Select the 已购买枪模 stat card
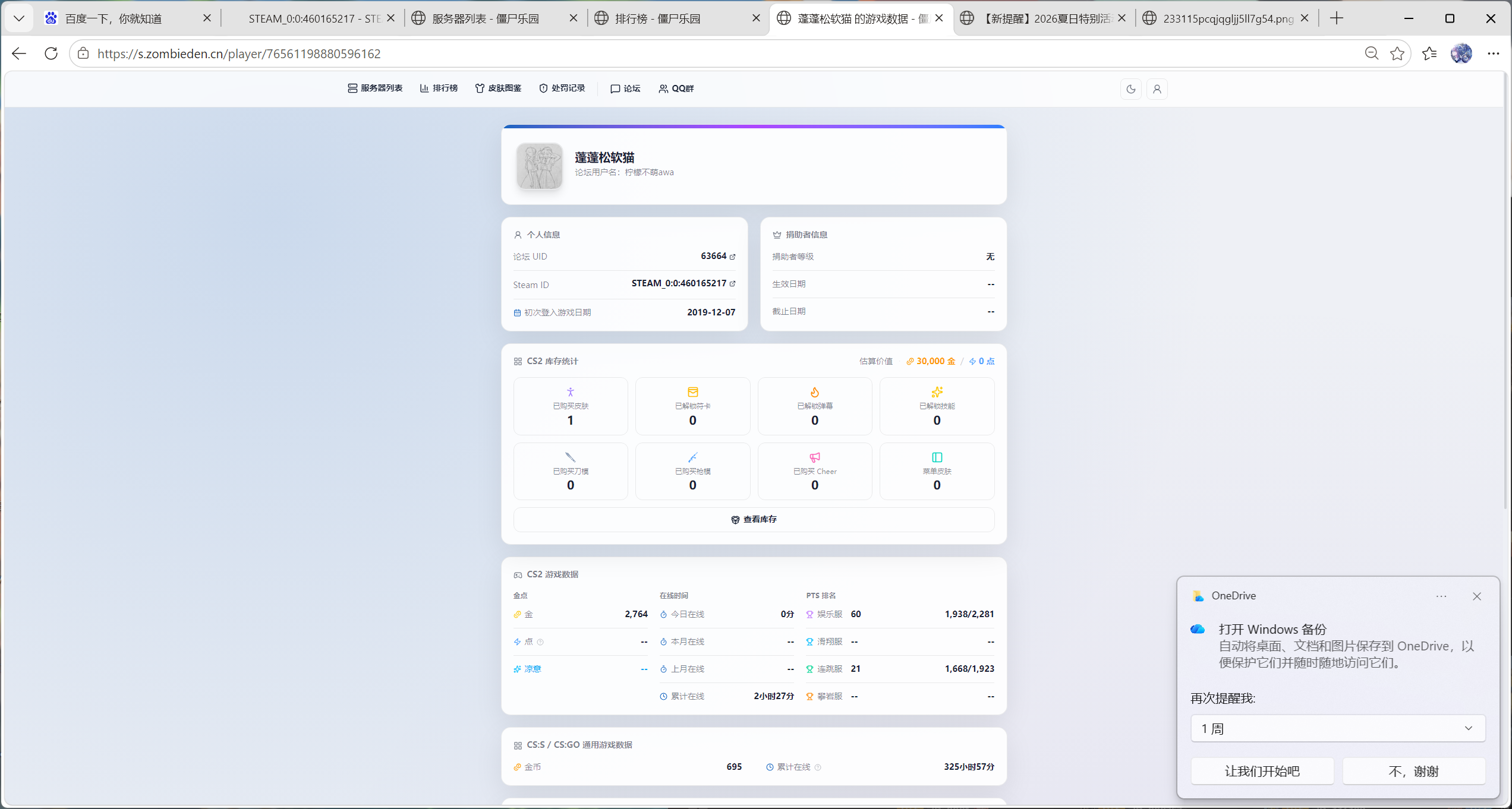Screen dimensions: 1512x809 (x=692, y=472)
